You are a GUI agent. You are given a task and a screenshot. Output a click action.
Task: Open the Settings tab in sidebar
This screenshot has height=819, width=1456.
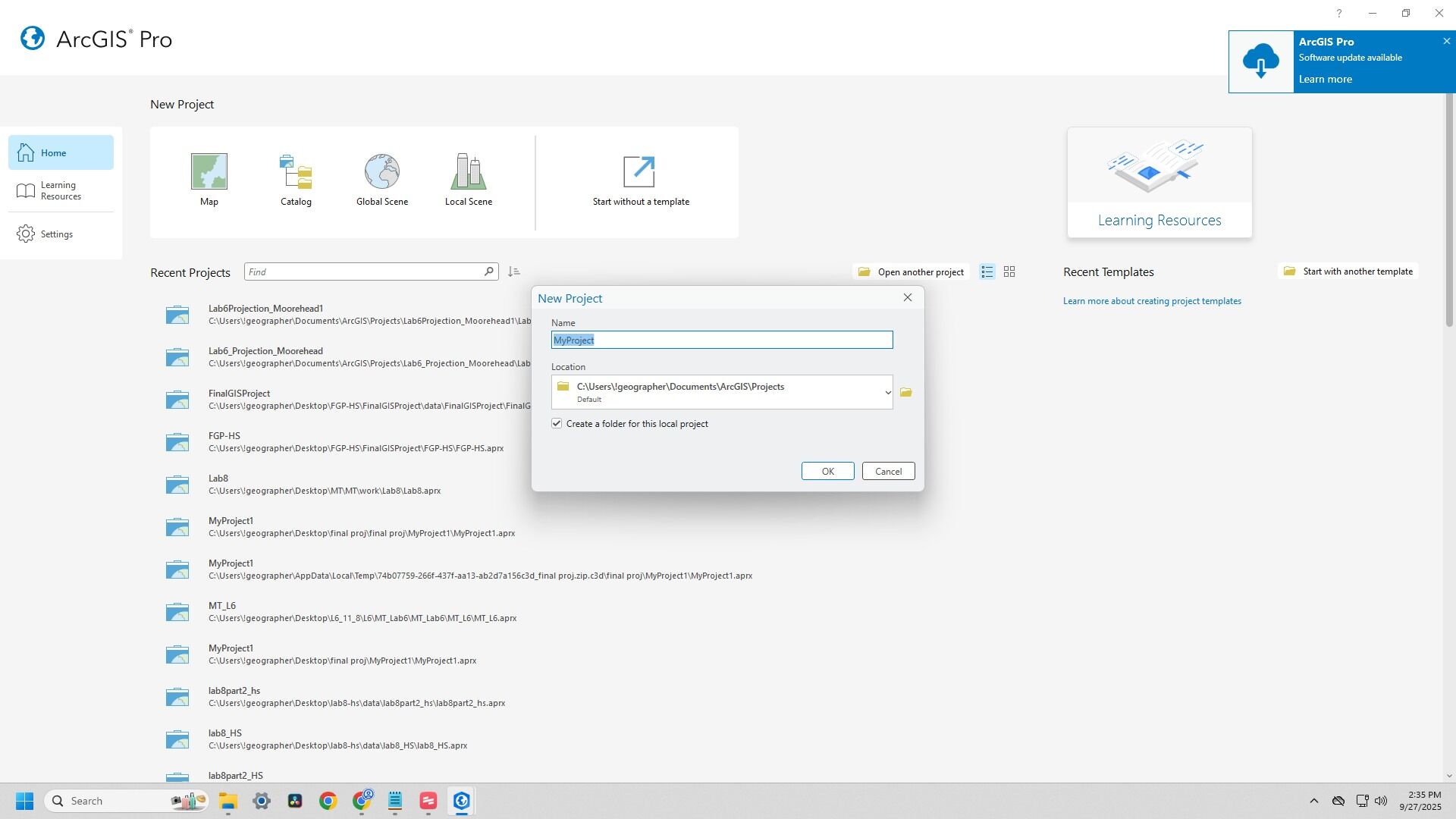click(57, 234)
